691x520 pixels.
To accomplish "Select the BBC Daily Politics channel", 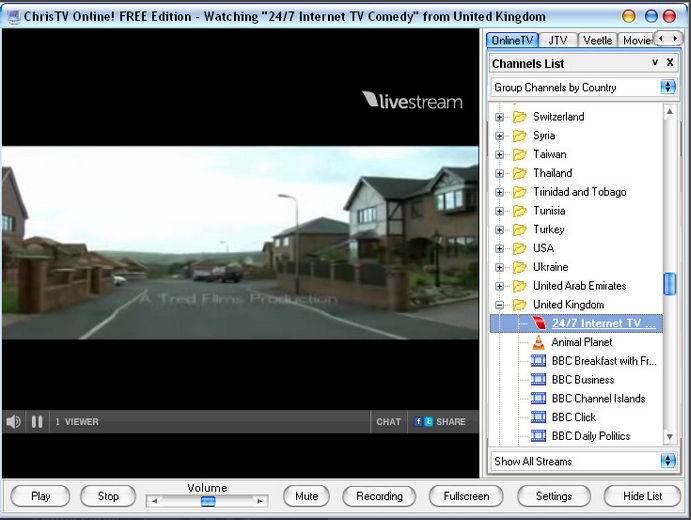I will click(x=591, y=436).
